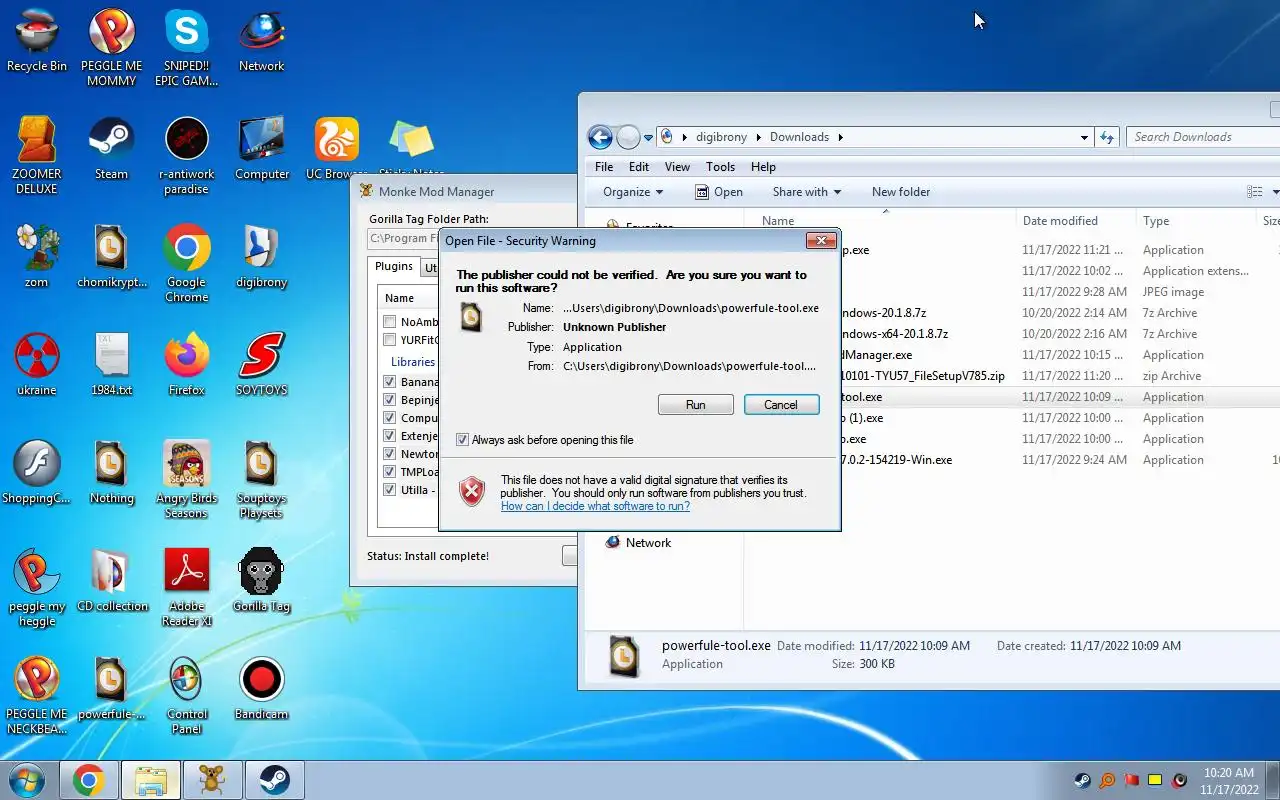Image resolution: width=1280 pixels, height=800 pixels.
Task: Select the ZOOMER DELUXE desktop icon
Action: (37, 156)
